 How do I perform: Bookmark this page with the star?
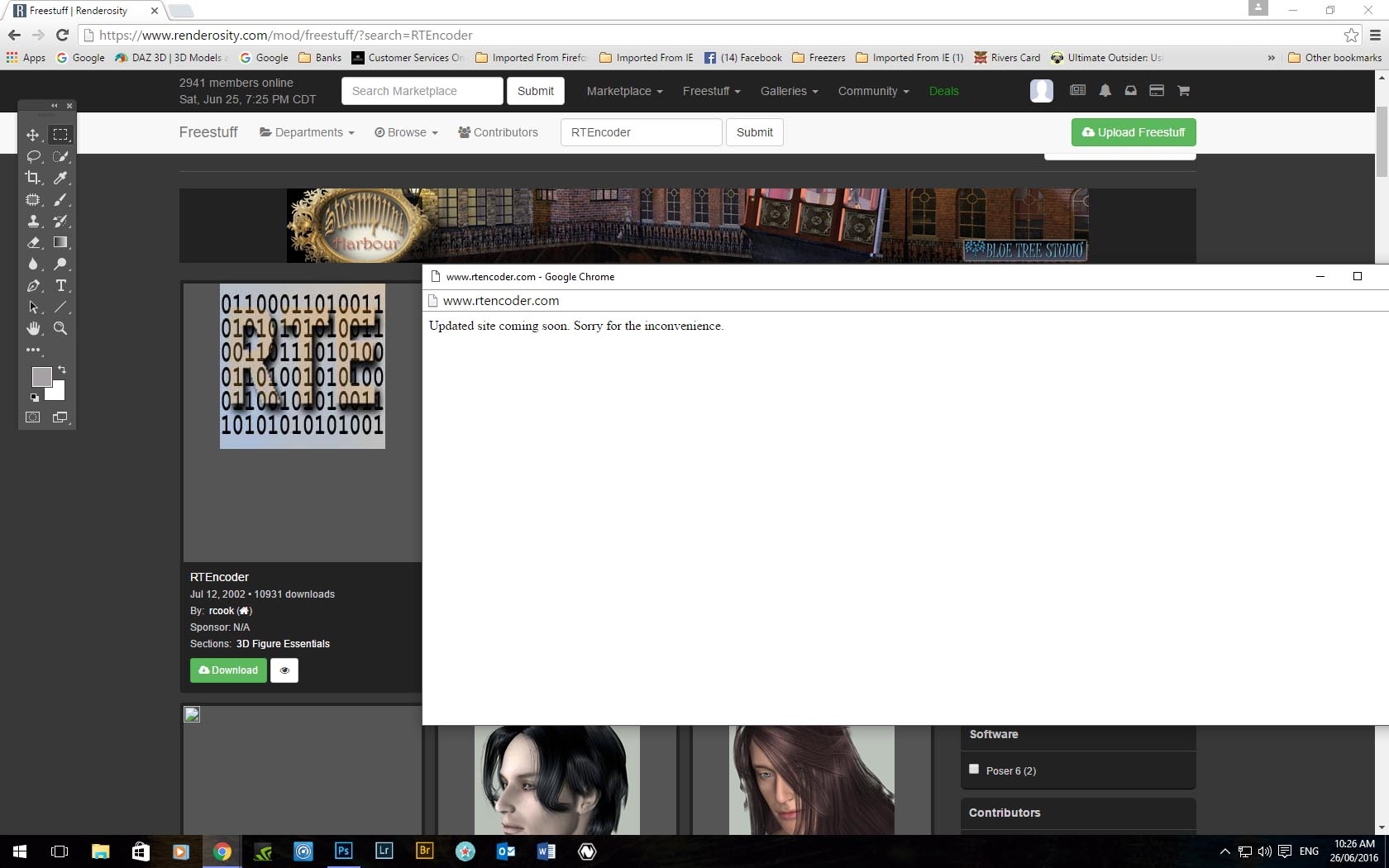(x=1351, y=35)
